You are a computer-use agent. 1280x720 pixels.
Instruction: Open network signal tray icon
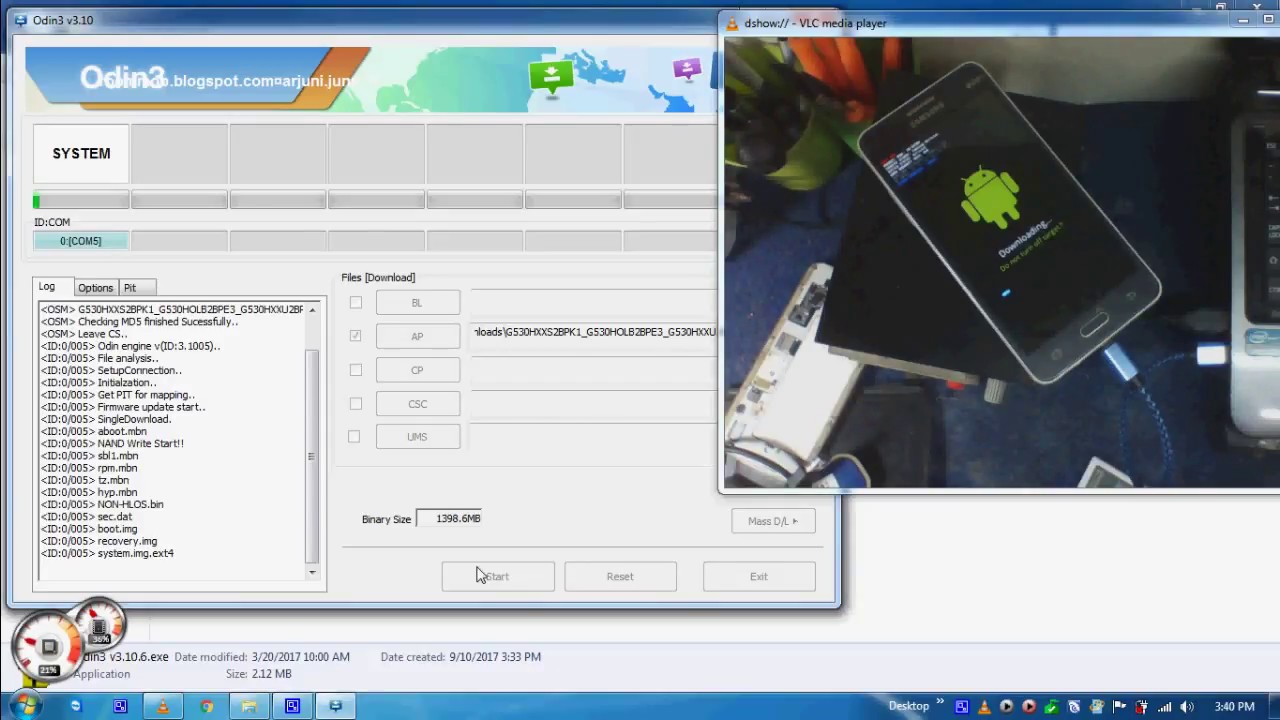(1164, 706)
